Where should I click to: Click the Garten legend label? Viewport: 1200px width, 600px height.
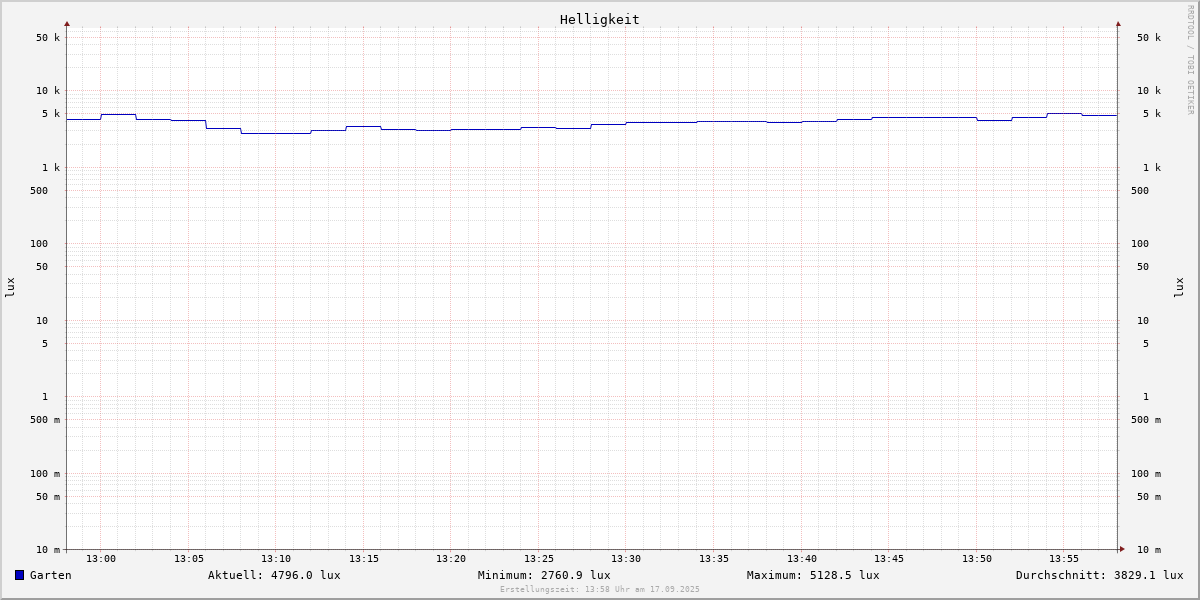coord(51,575)
